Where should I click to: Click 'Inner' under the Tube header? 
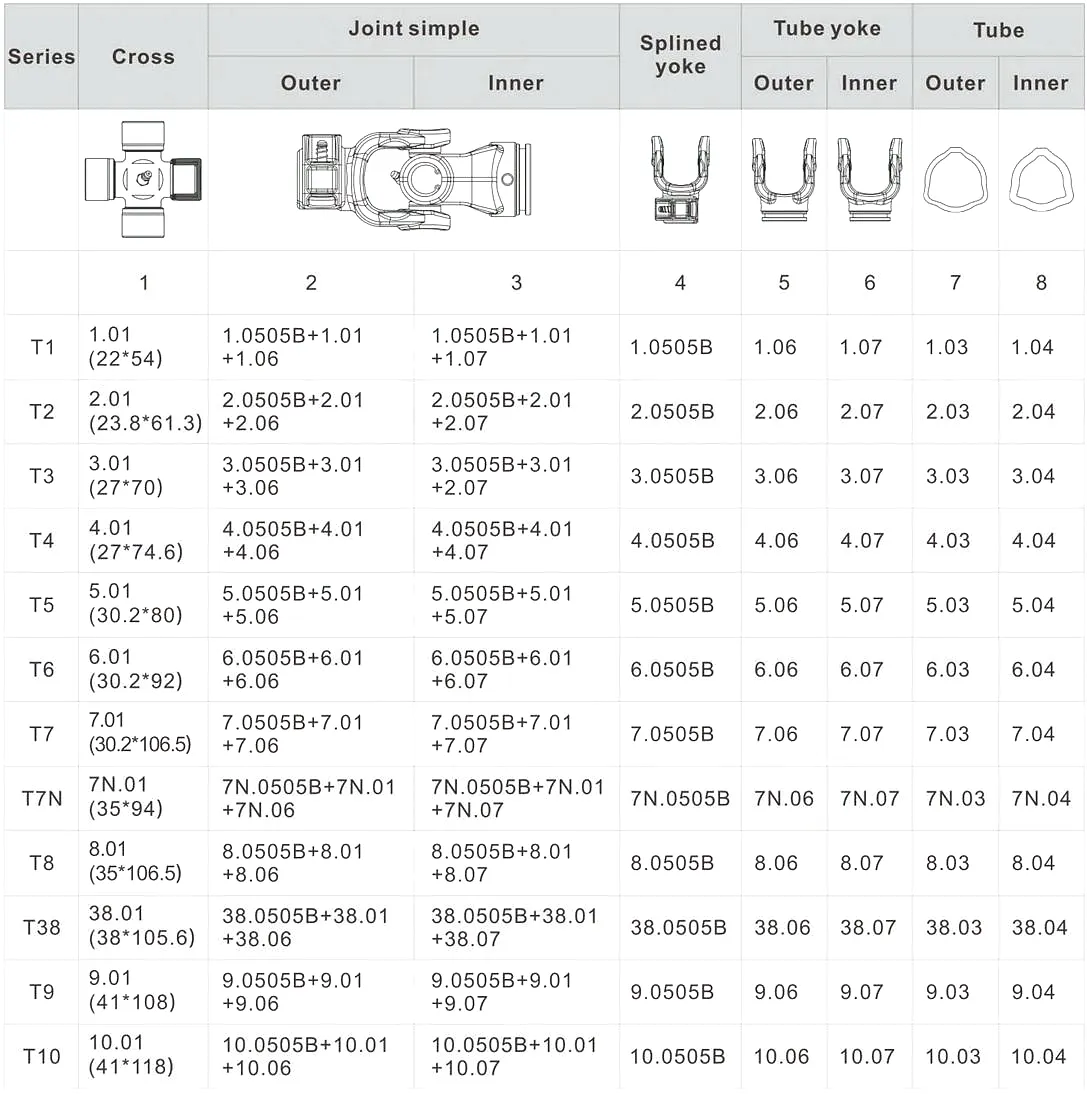(x=1041, y=83)
